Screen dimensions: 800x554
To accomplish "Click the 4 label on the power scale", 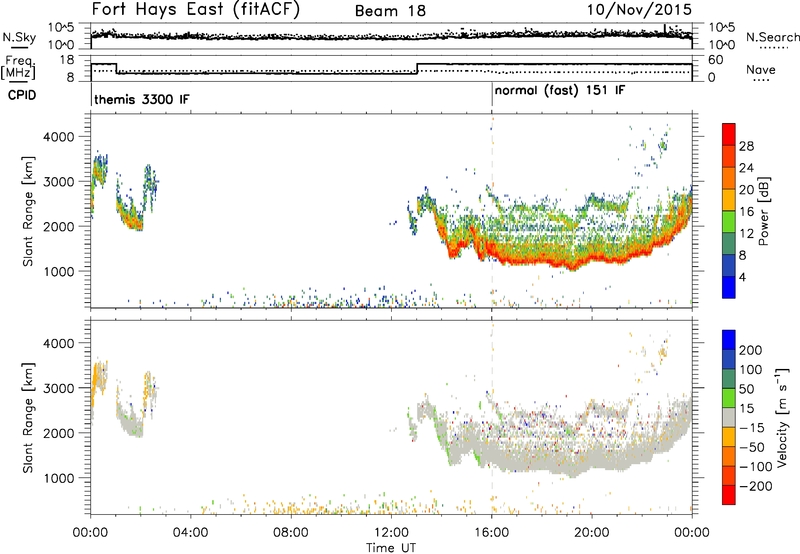I will [743, 277].
